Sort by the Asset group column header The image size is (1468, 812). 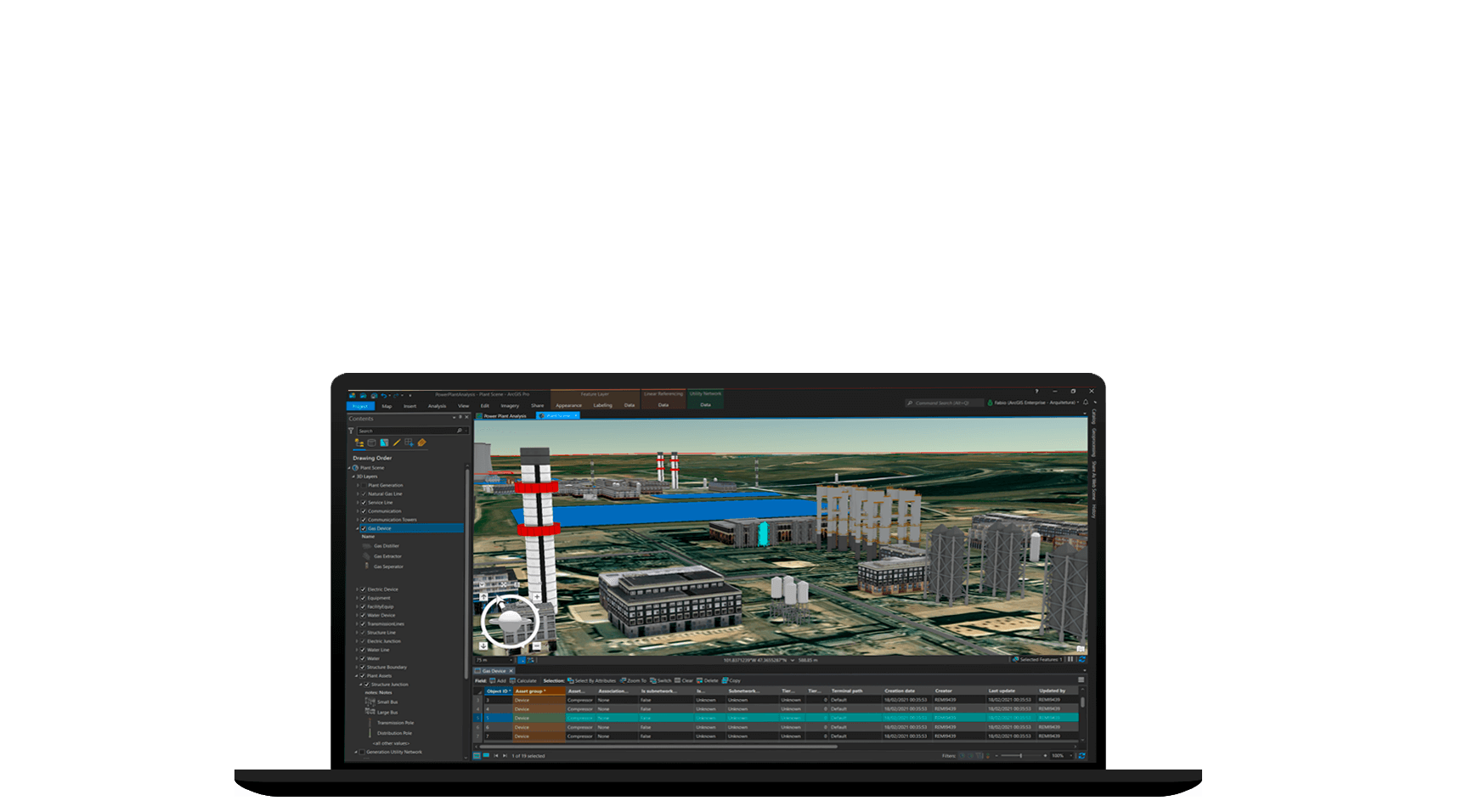click(539, 691)
